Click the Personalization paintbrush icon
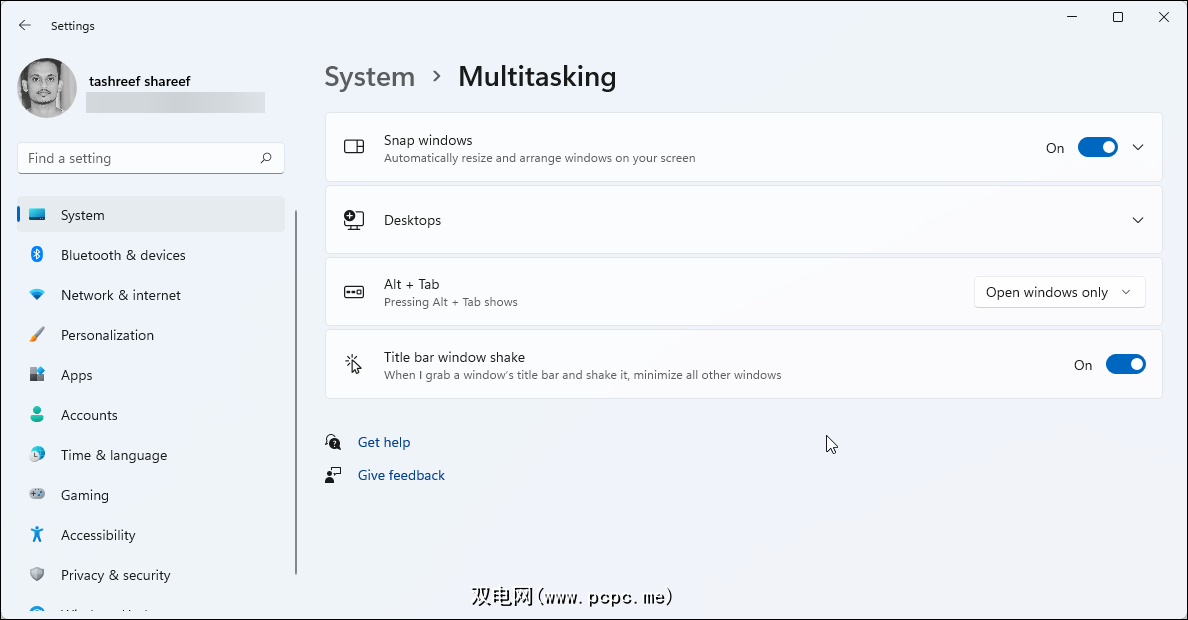 coord(37,335)
